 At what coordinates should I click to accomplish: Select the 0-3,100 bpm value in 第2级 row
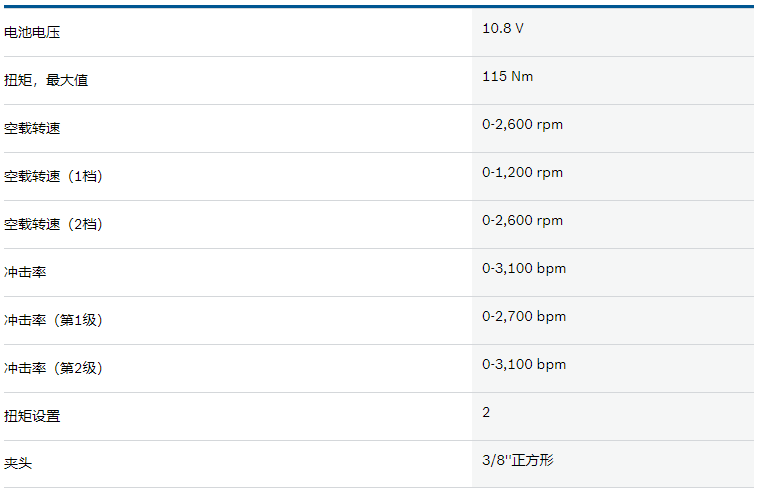524,364
